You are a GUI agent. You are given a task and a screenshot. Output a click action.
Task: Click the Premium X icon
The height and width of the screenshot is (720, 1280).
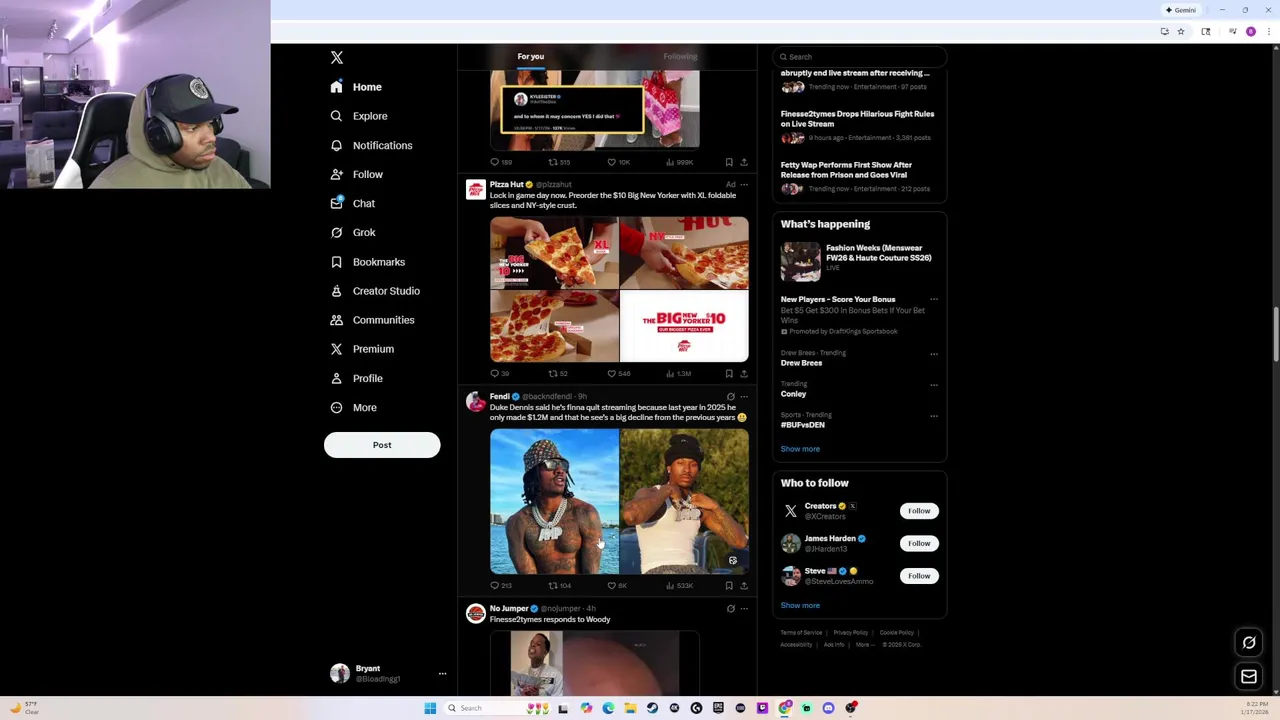[337, 349]
